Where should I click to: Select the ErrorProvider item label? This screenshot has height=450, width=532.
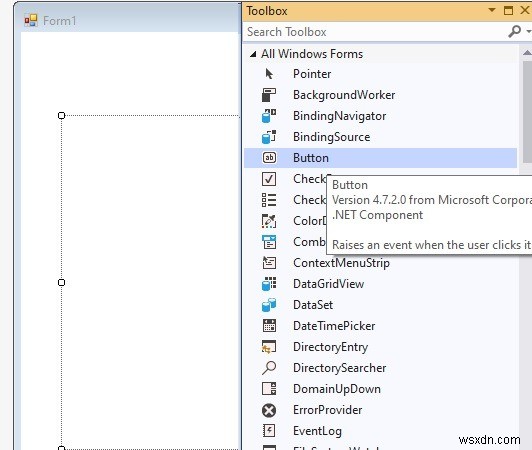tap(327, 410)
